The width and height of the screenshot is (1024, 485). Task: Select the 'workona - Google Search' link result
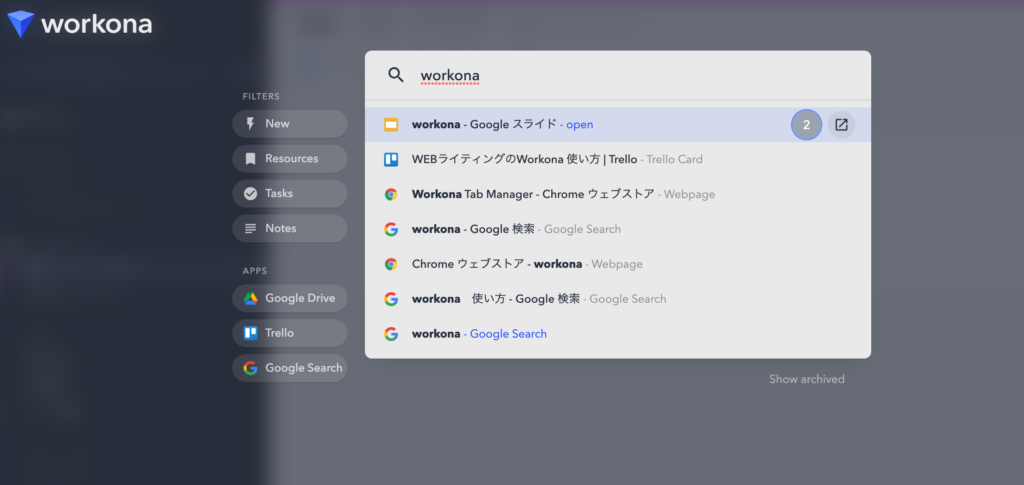618,334
